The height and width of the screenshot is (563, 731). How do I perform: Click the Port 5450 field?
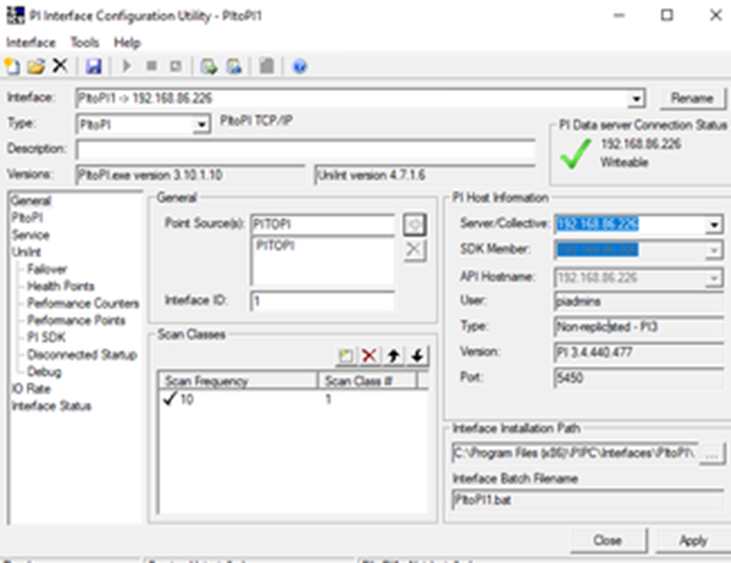tap(639, 377)
